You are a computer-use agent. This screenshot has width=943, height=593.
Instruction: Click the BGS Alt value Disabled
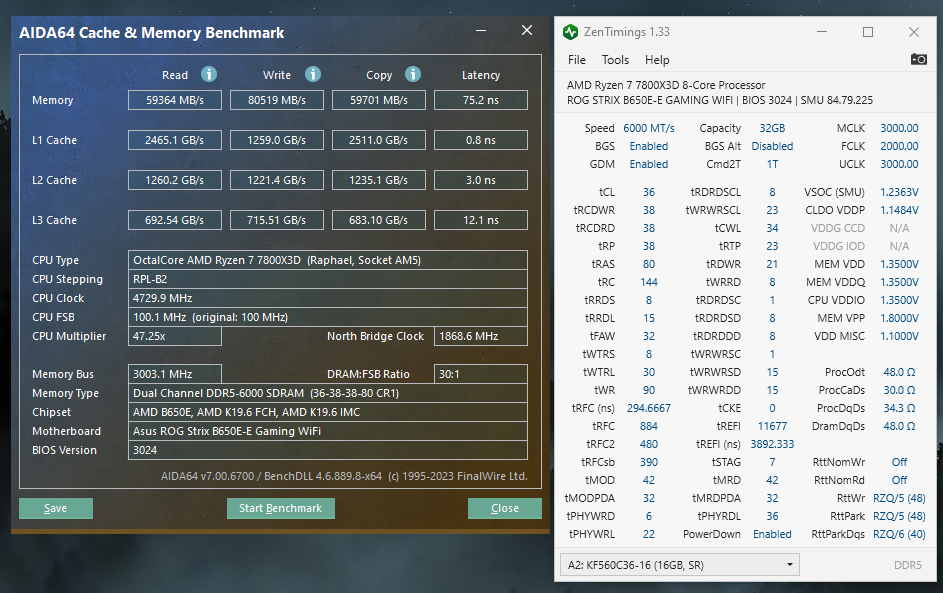pyautogui.click(x=772, y=146)
